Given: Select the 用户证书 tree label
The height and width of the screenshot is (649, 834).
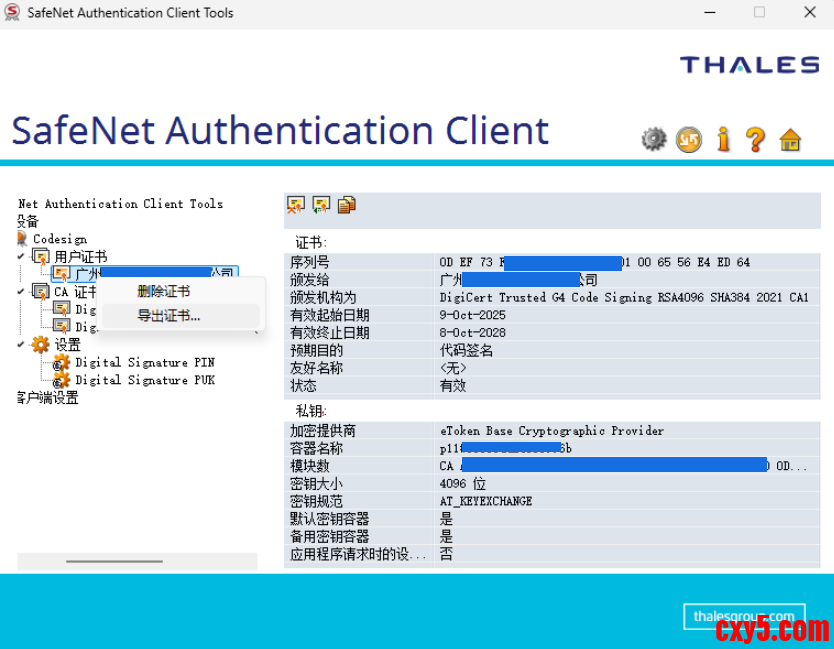Looking at the screenshot, I should 81,256.
